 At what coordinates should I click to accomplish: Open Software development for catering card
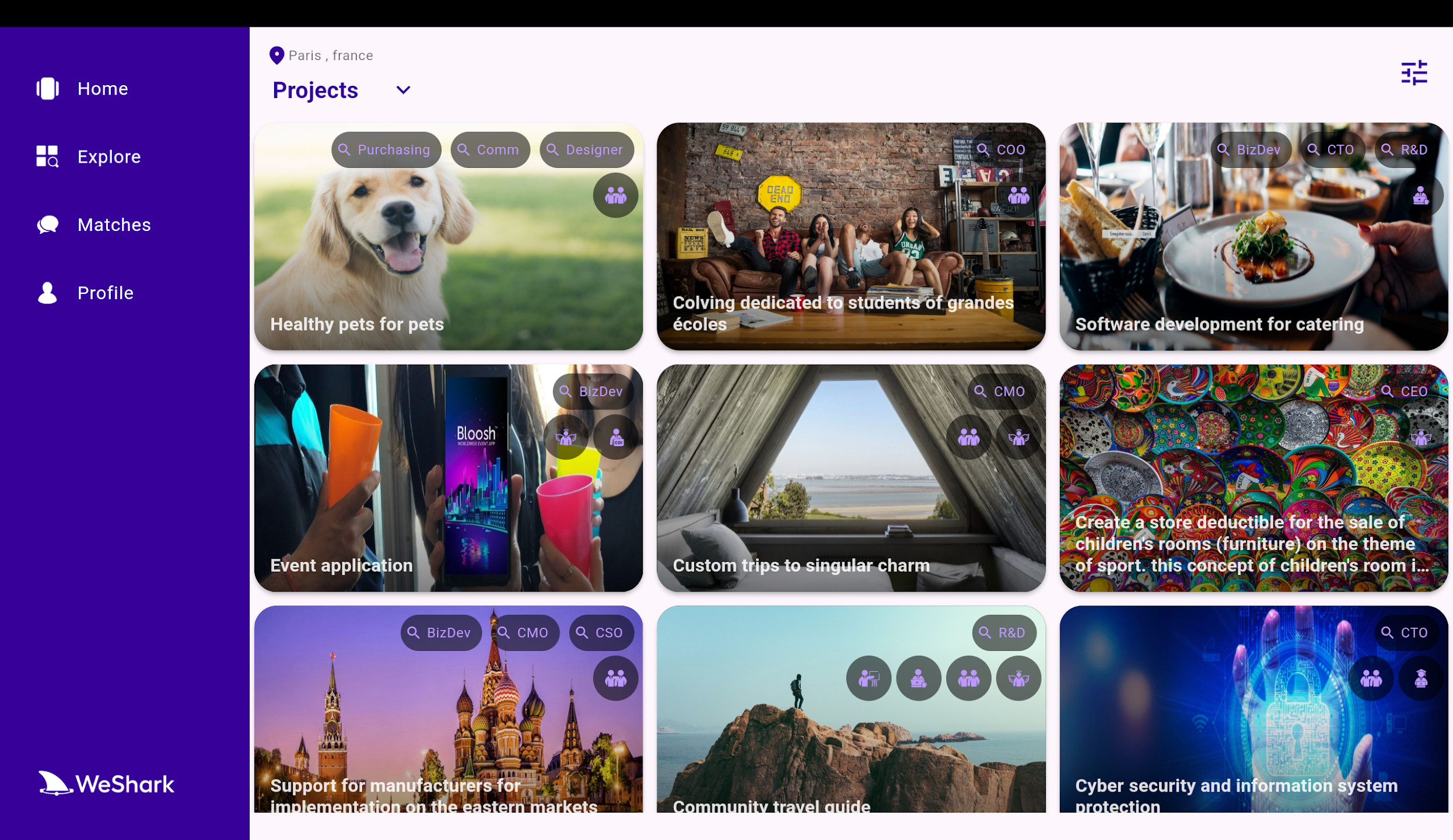[1254, 236]
